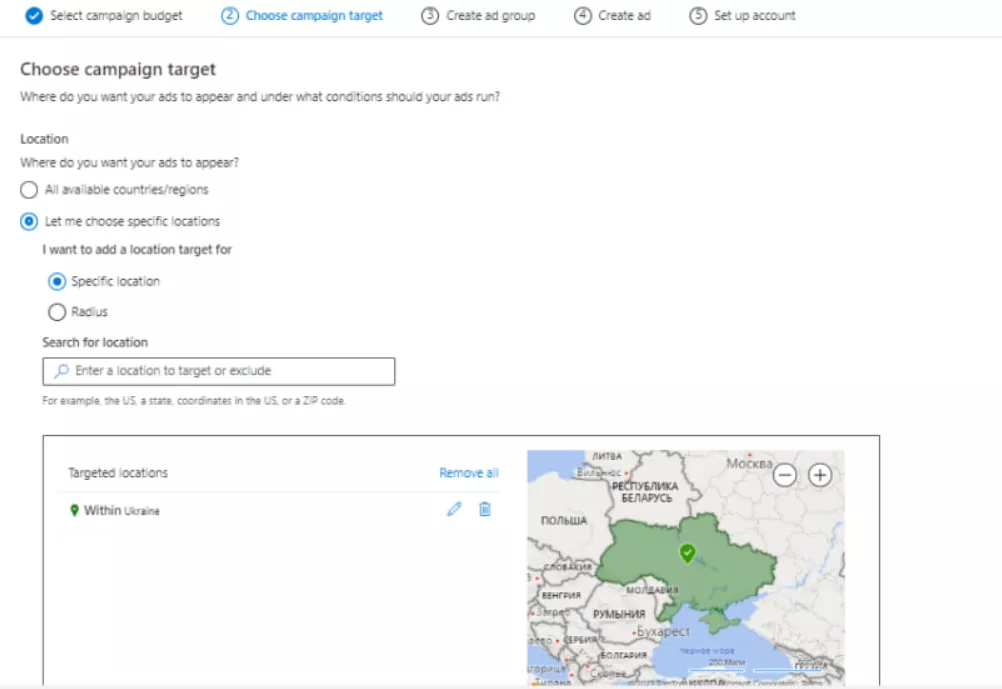Click the green checkmark pin on map

(x=688, y=553)
